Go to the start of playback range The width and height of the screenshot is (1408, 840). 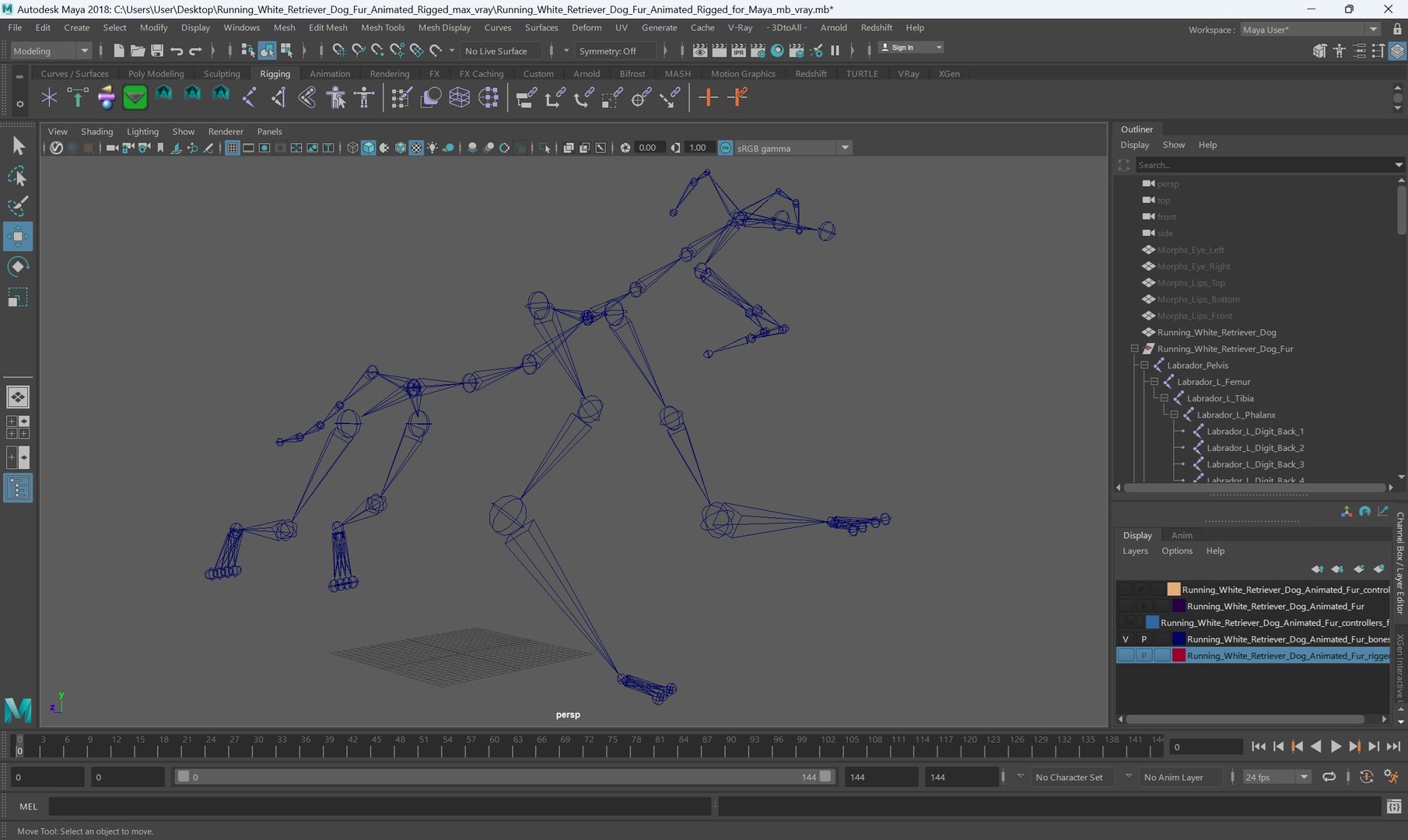click(x=1259, y=747)
